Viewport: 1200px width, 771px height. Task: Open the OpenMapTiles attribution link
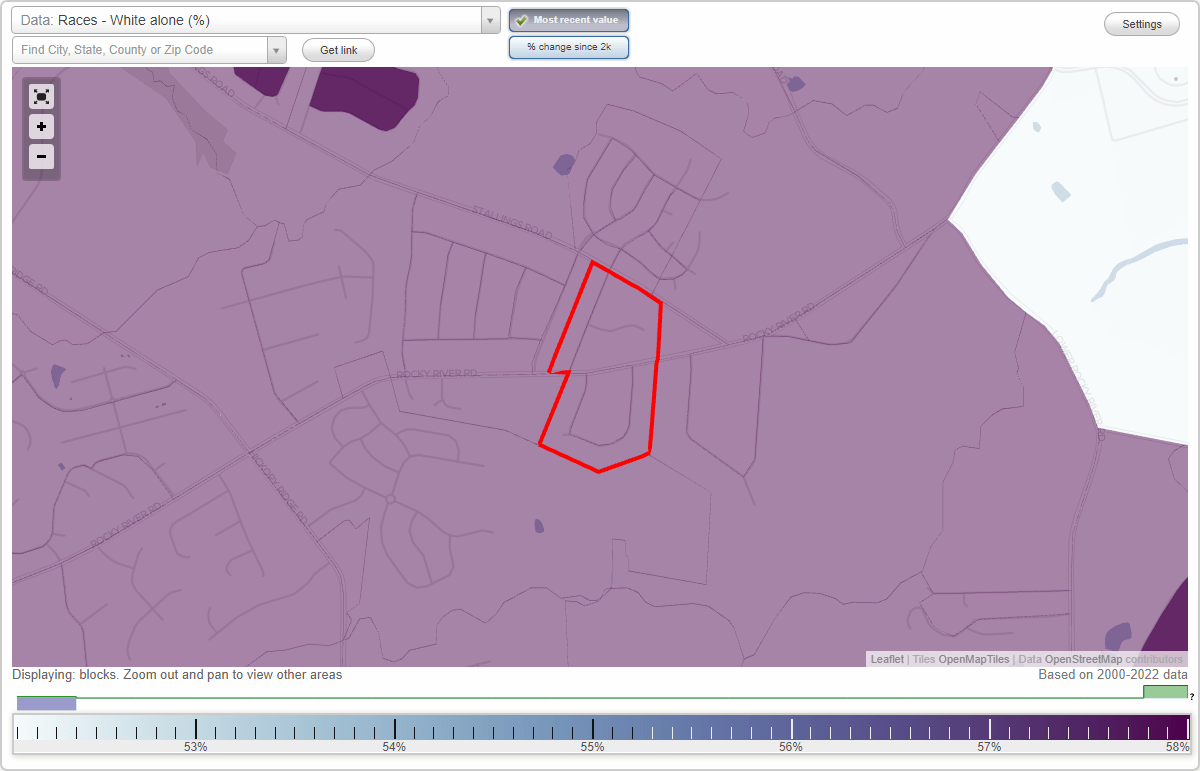tap(971, 659)
